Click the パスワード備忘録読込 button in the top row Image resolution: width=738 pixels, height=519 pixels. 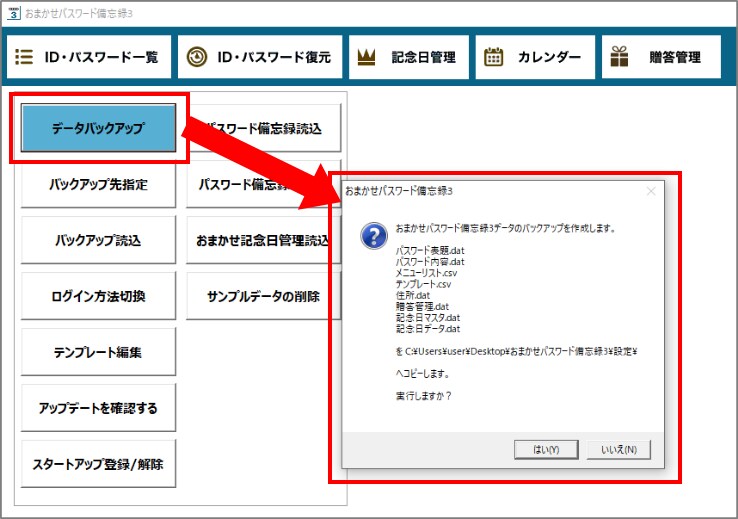tap(264, 128)
